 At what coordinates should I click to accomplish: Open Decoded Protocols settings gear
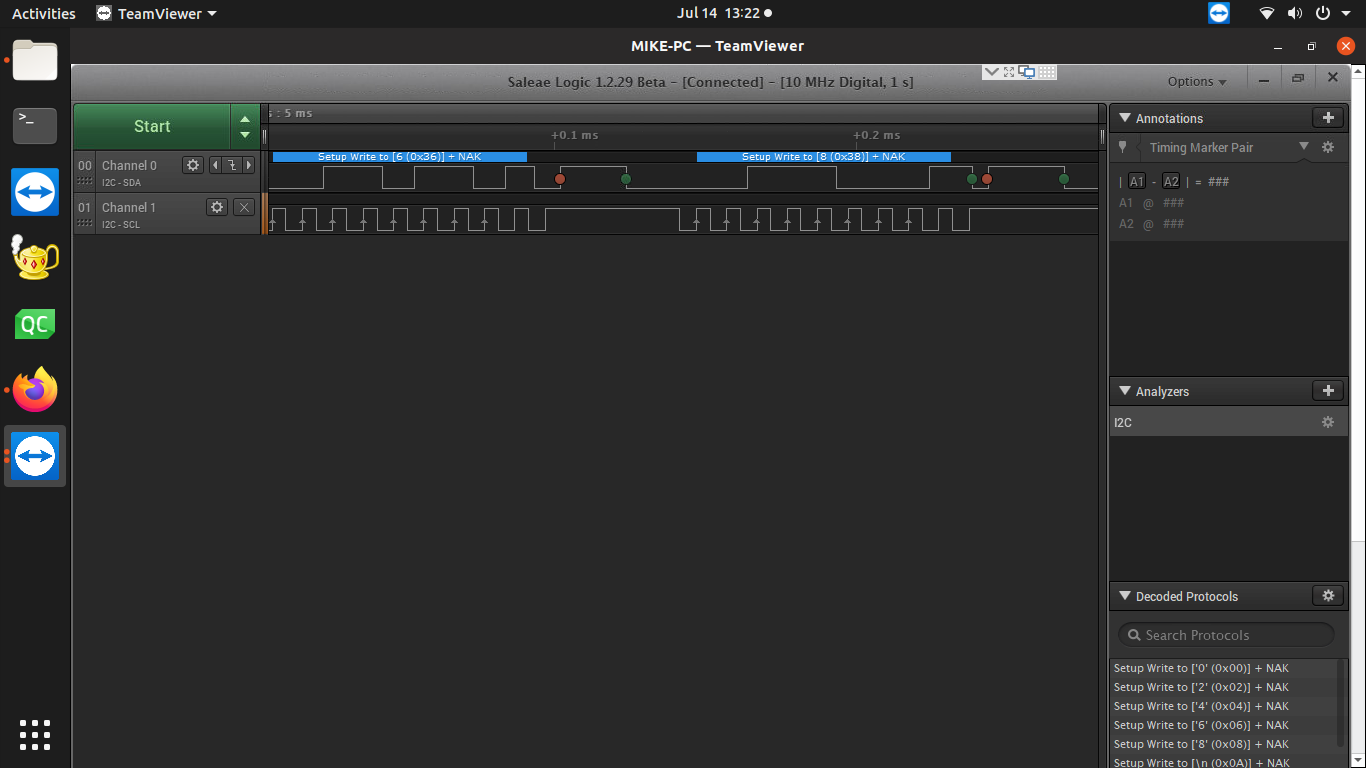pos(1328,596)
